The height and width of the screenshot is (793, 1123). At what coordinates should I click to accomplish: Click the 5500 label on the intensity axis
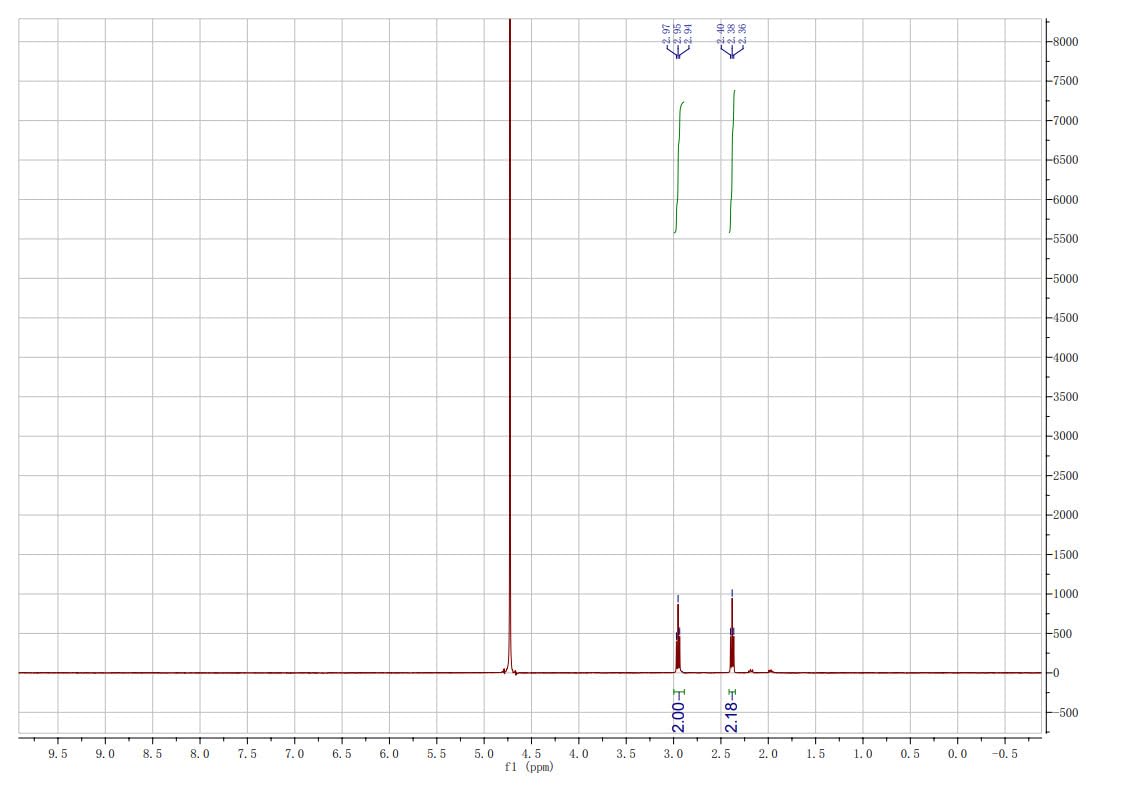(1065, 239)
